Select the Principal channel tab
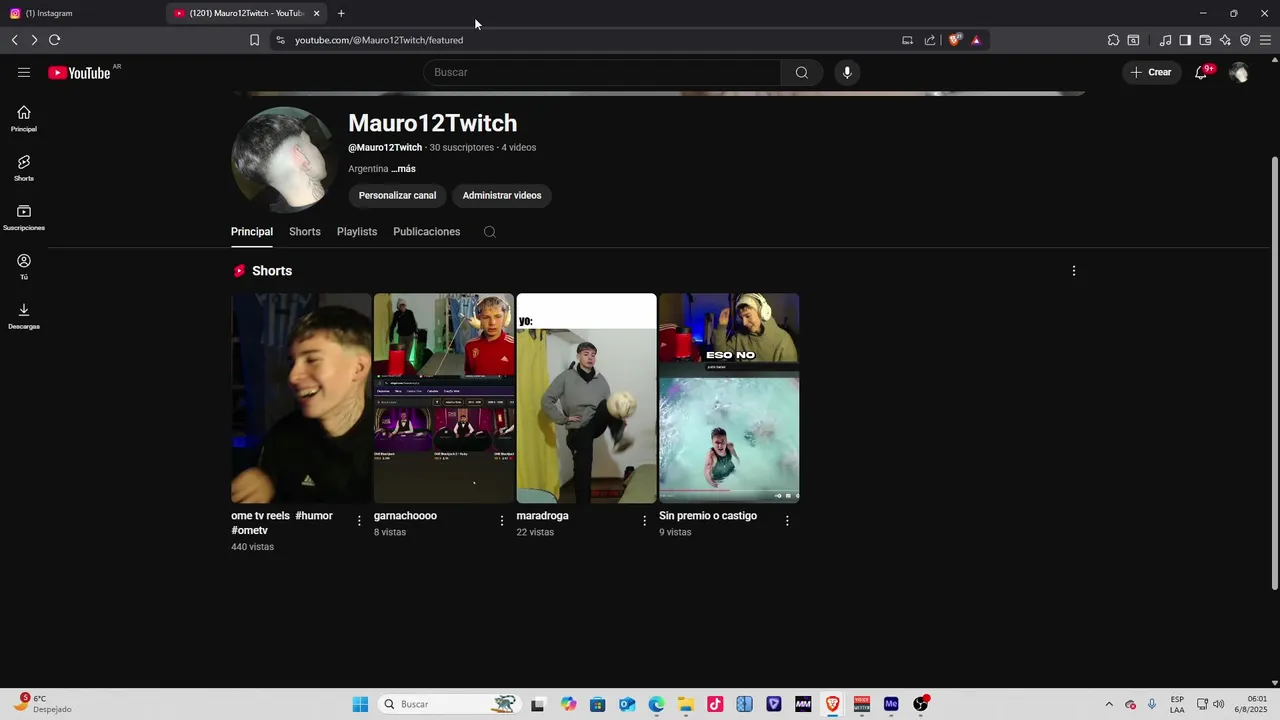 coord(252,232)
